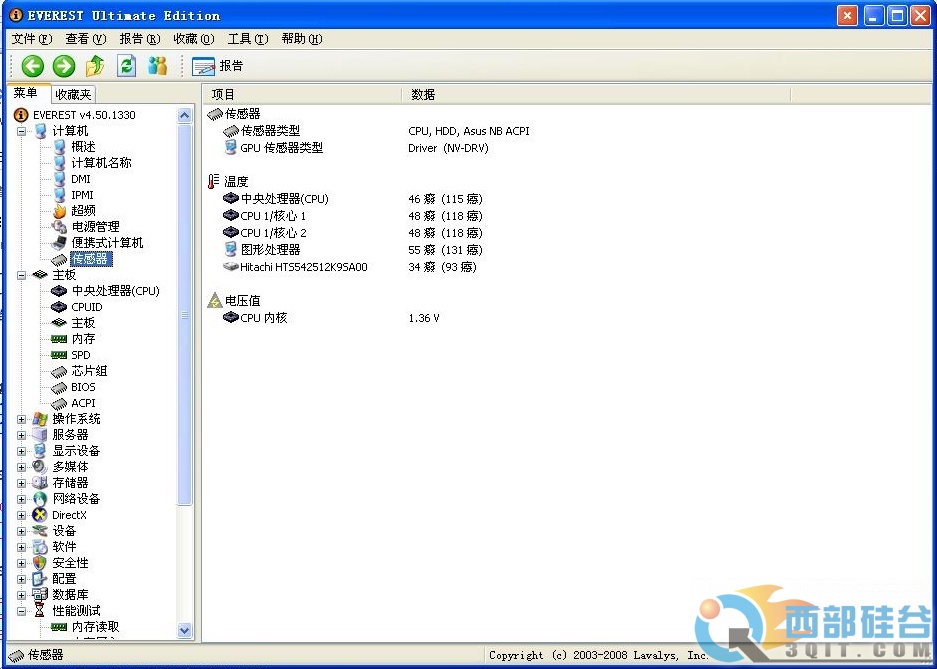Go forward with the green right arrow
This screenshot has width=937, height=669.
(64, 66)
